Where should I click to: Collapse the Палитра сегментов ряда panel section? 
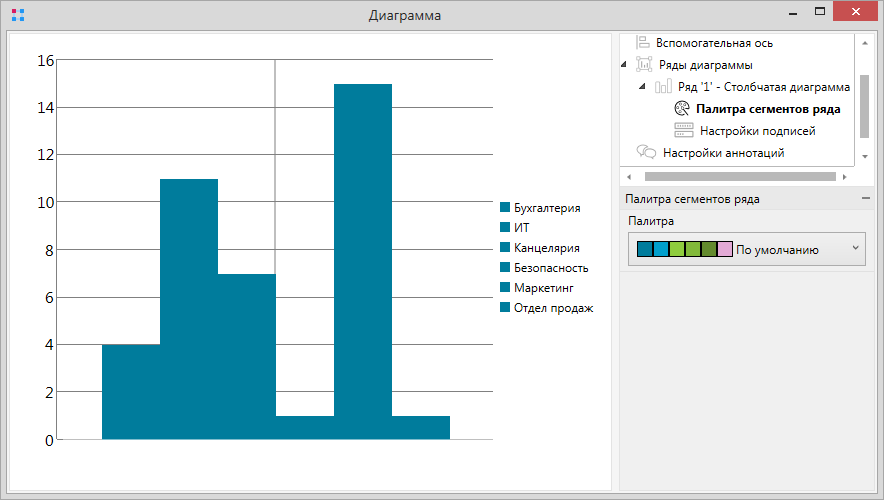coord(864,199)
